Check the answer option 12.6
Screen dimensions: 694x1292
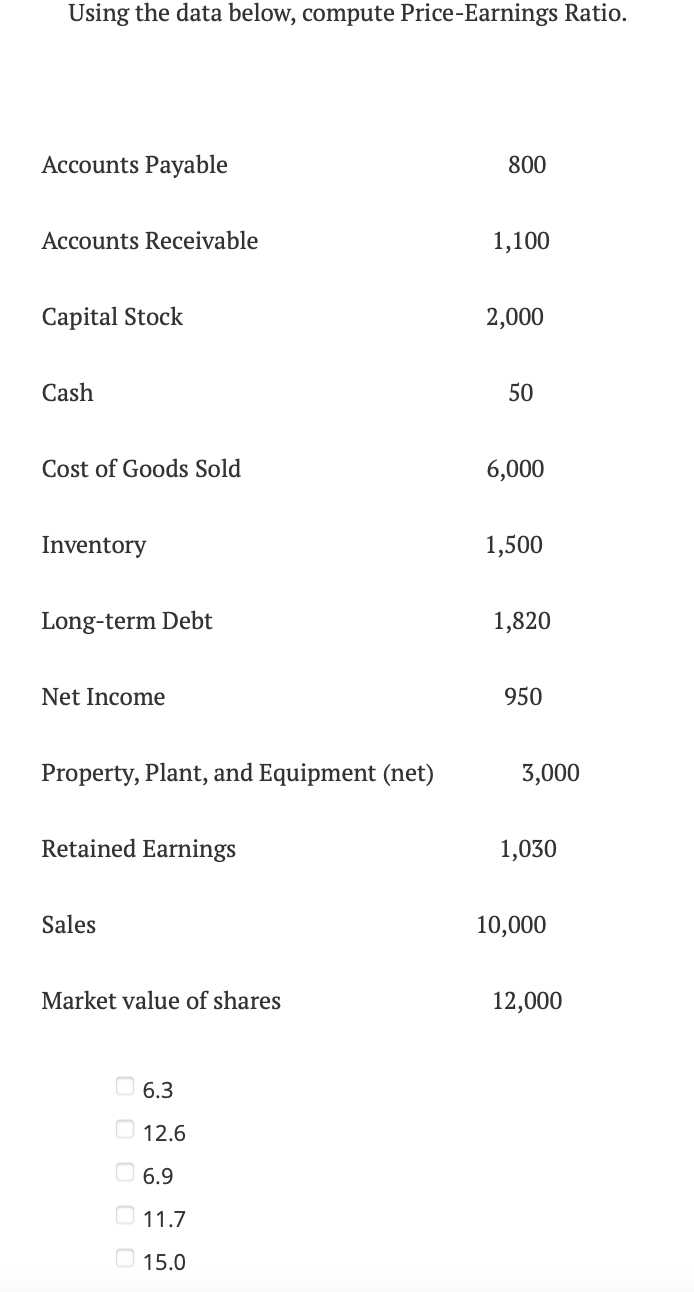point(124,1128)
